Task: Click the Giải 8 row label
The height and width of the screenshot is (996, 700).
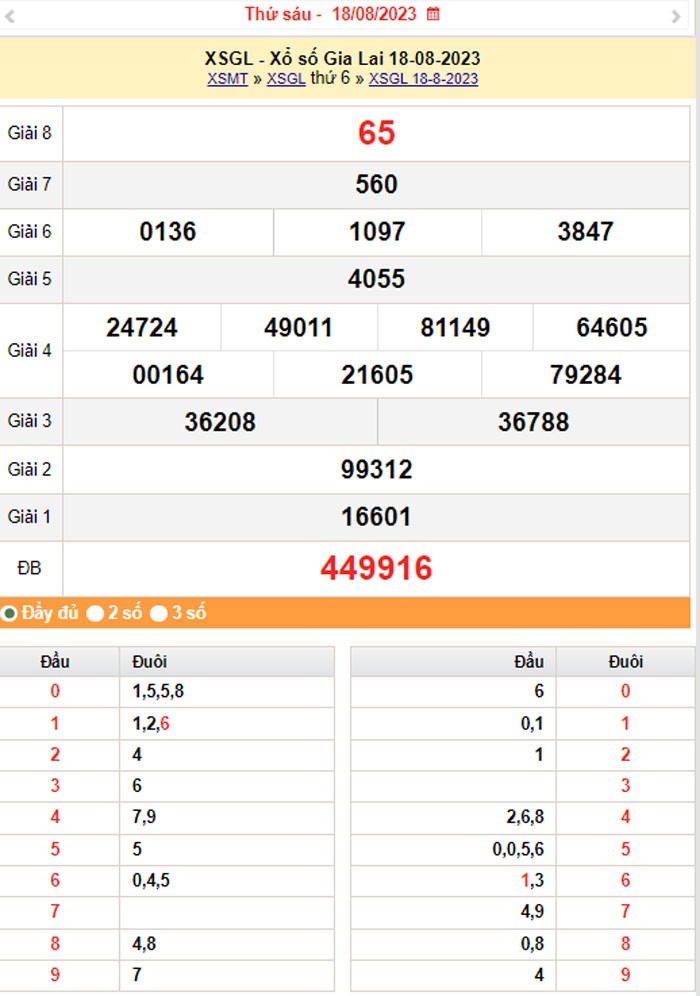Action: coord(29,133)
